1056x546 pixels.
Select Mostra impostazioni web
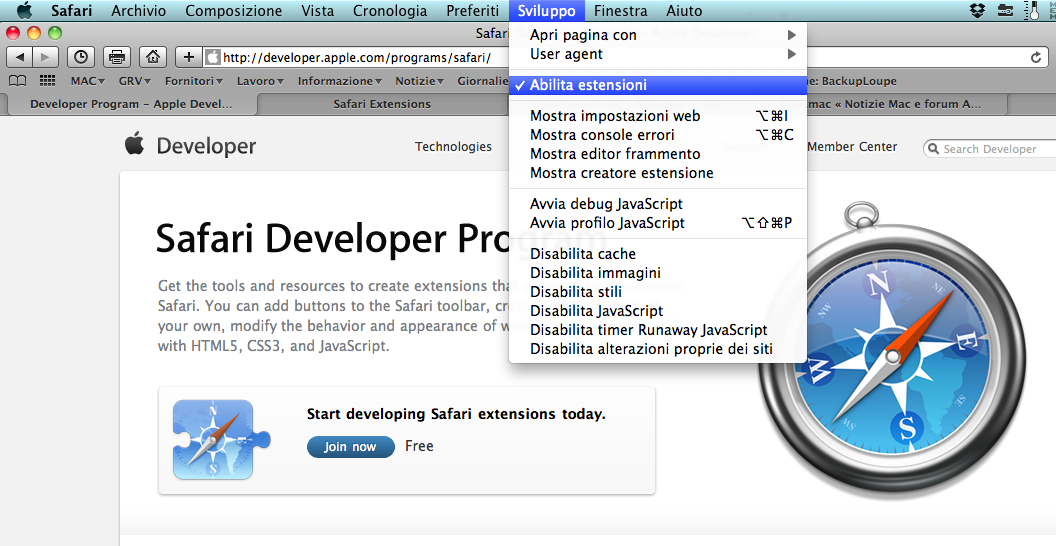pyautogui.click(x=658, y=116)
